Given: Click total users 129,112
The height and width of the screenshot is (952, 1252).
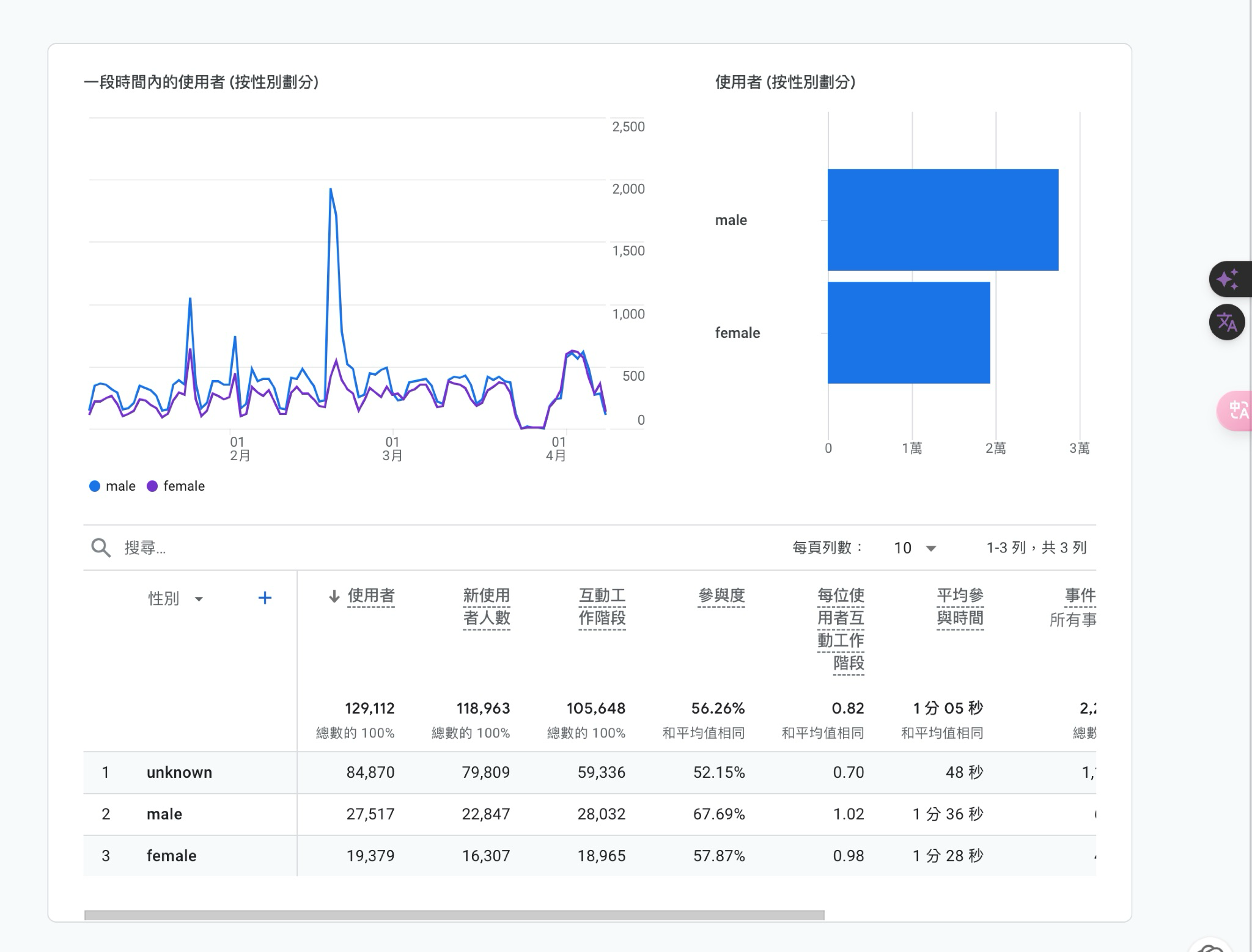Looking at the screenshot, I should (x=370, y=708).
